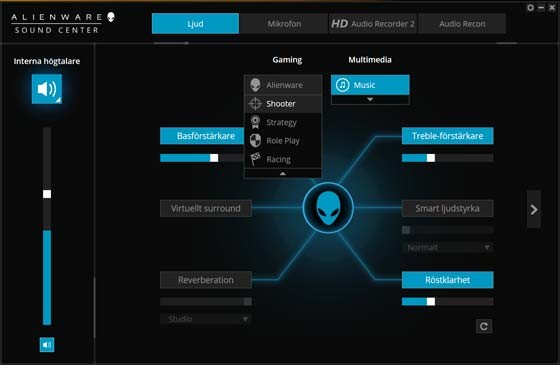The height and width of the screenshot is (365, 560).
Task: Open the Studio reverb dropdown
Action: click(206, 319)
